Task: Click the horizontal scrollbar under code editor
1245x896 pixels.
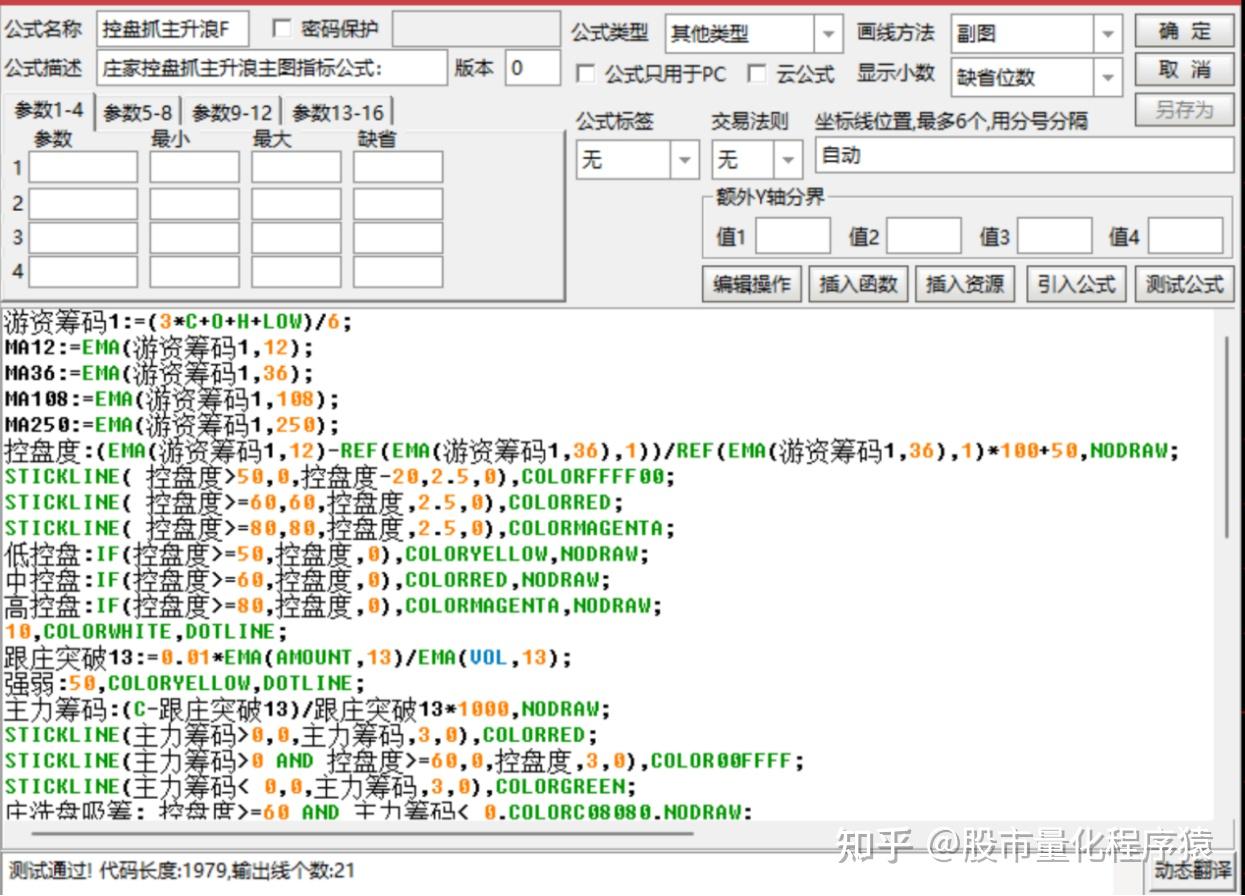Action: click(x=360, y=832)
